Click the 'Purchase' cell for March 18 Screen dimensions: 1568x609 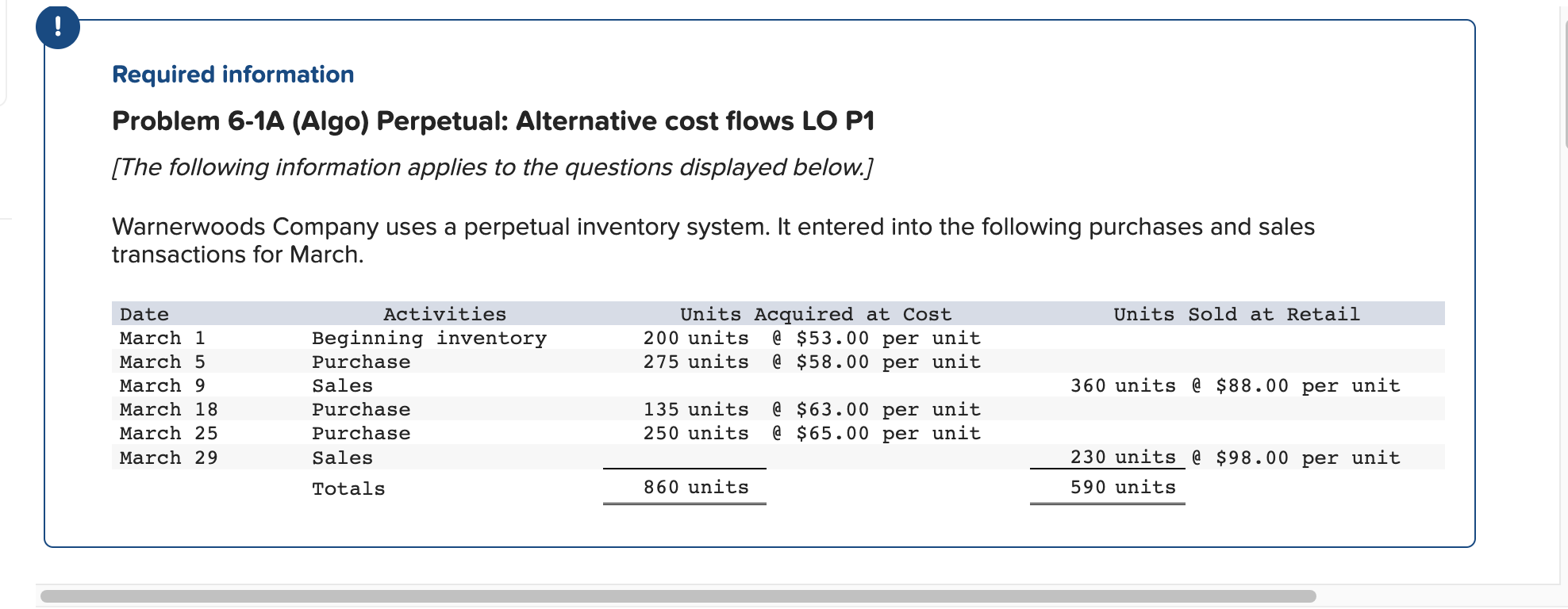coord(361,409)
